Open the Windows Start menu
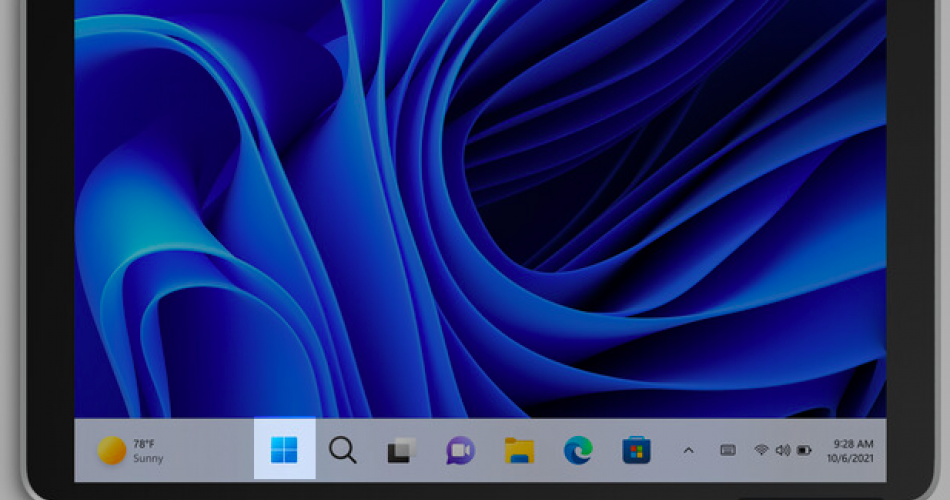Viewport: 950px width, 500px height. click(284, 450)
